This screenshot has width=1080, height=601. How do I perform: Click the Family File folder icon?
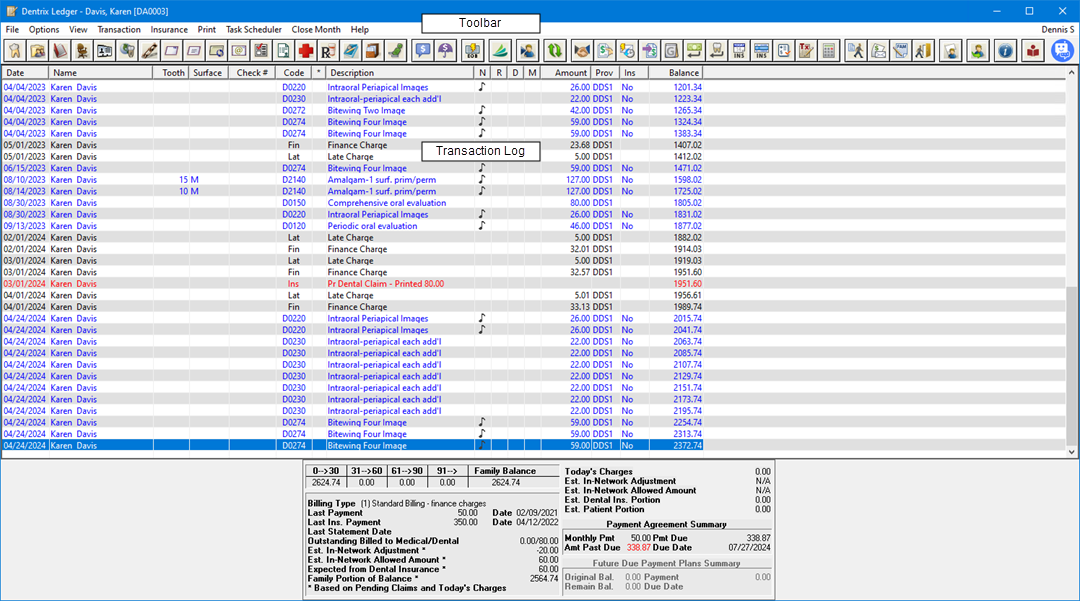click(x=37, y=50)
